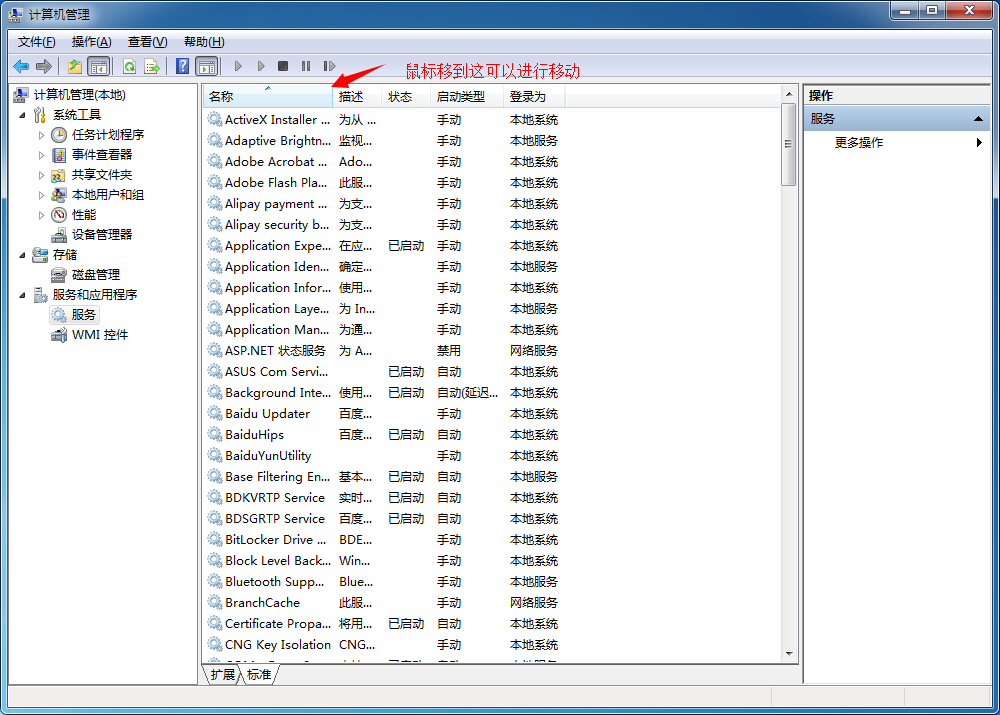Open the 操作(A) menu
Screen dimensions: 1000x715
(x=91, y=42)
